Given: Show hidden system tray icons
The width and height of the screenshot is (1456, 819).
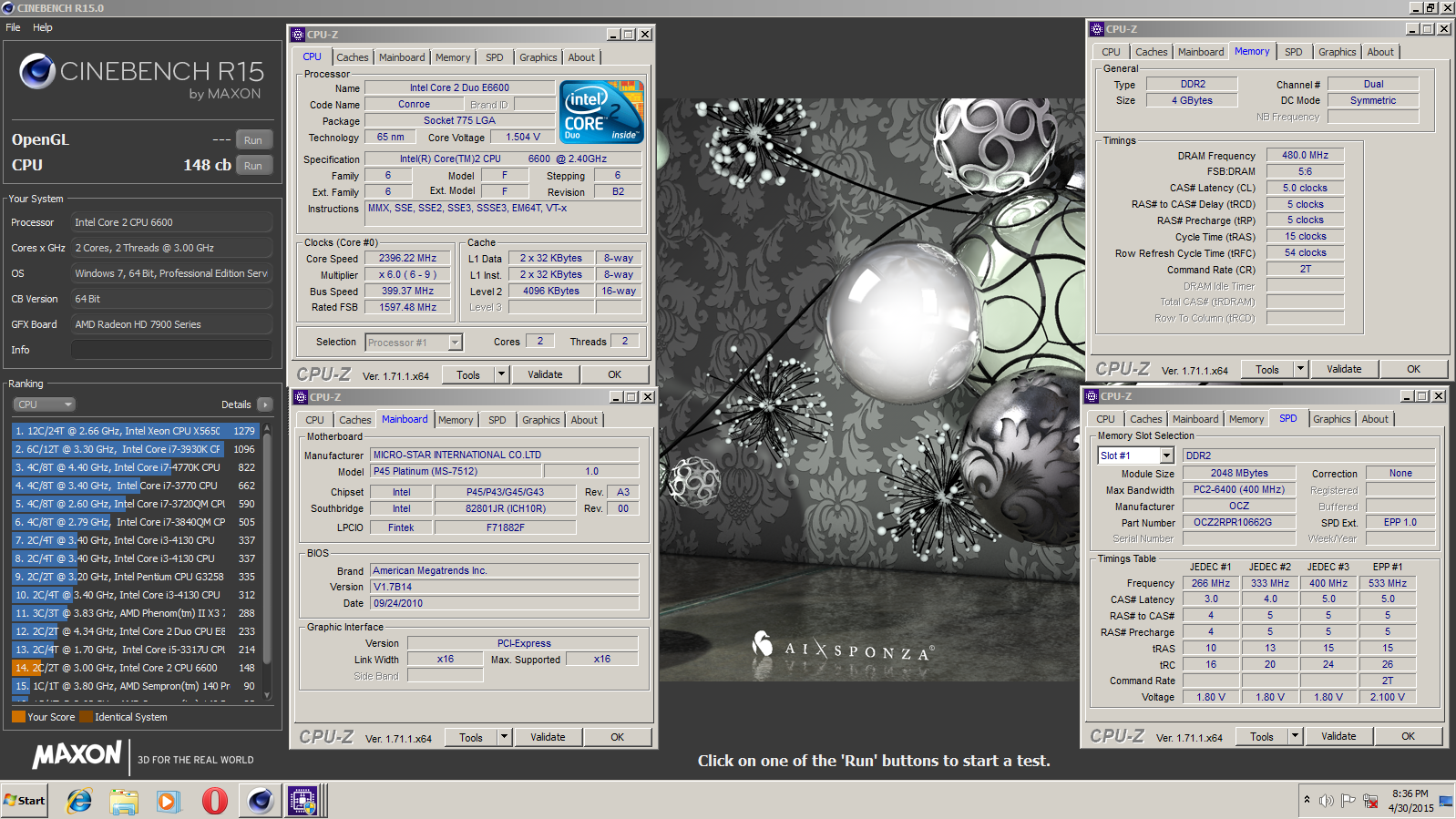Looking at the screenshot, I should [1307, 800].
